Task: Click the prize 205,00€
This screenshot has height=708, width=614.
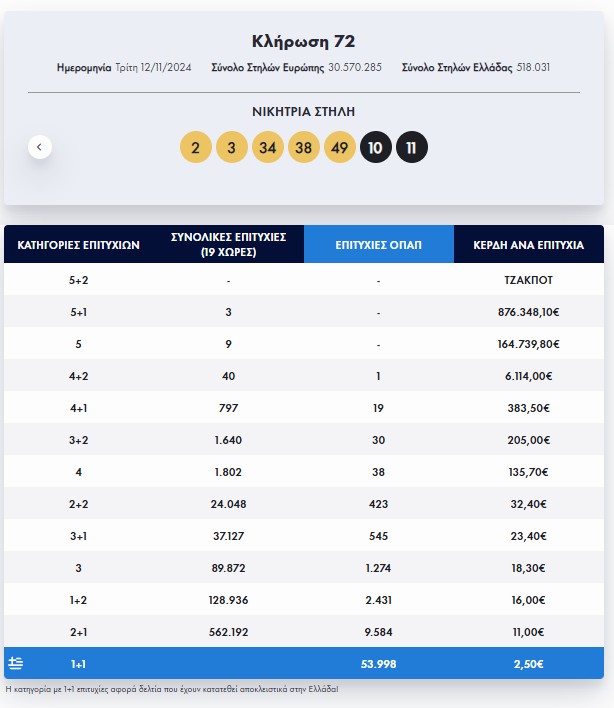Action: click(x=529, y=440)
